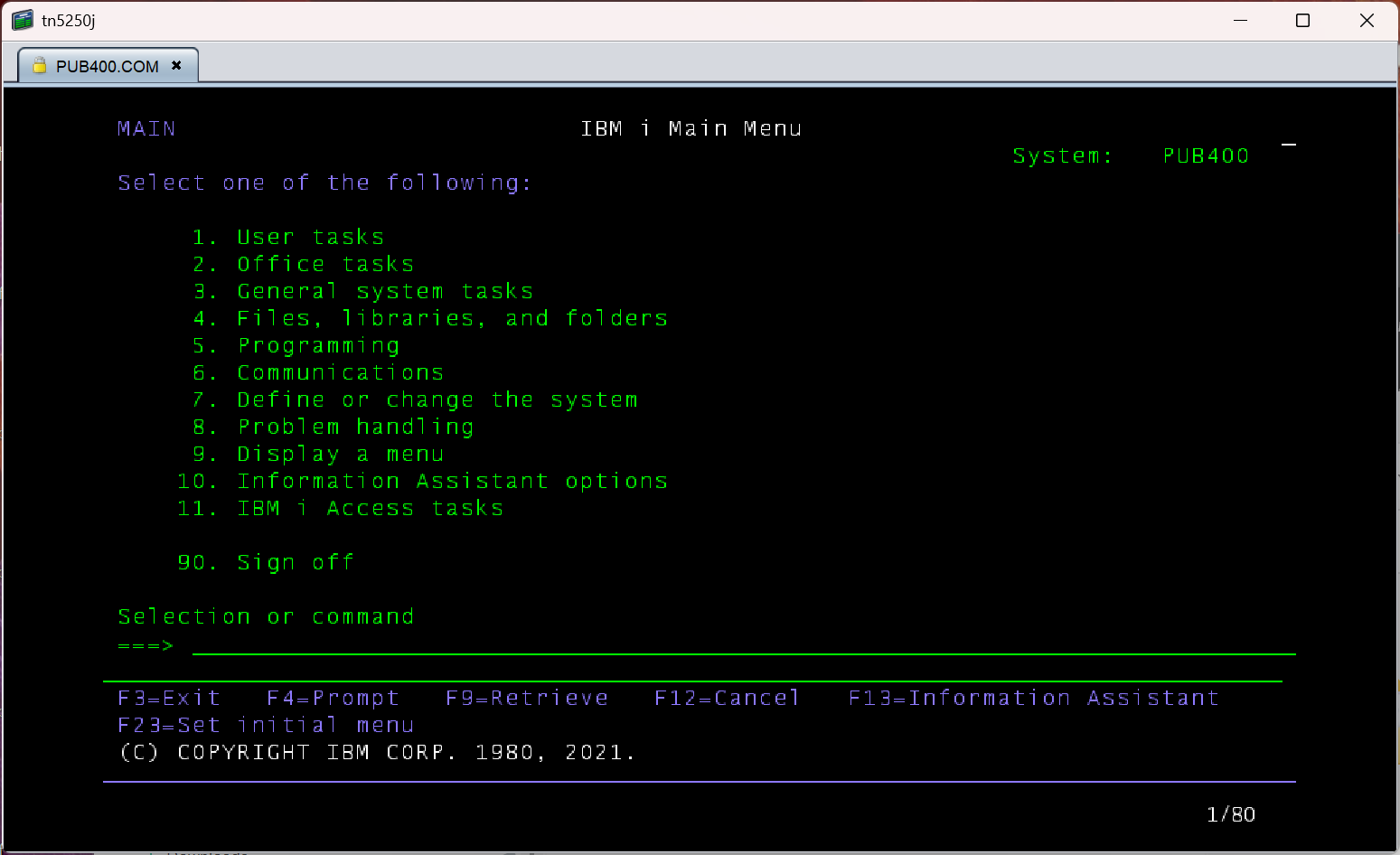This screenshot has height=855, width=1400.
Task: Close the PUB400.COM session tab
Action: [176, 65]
